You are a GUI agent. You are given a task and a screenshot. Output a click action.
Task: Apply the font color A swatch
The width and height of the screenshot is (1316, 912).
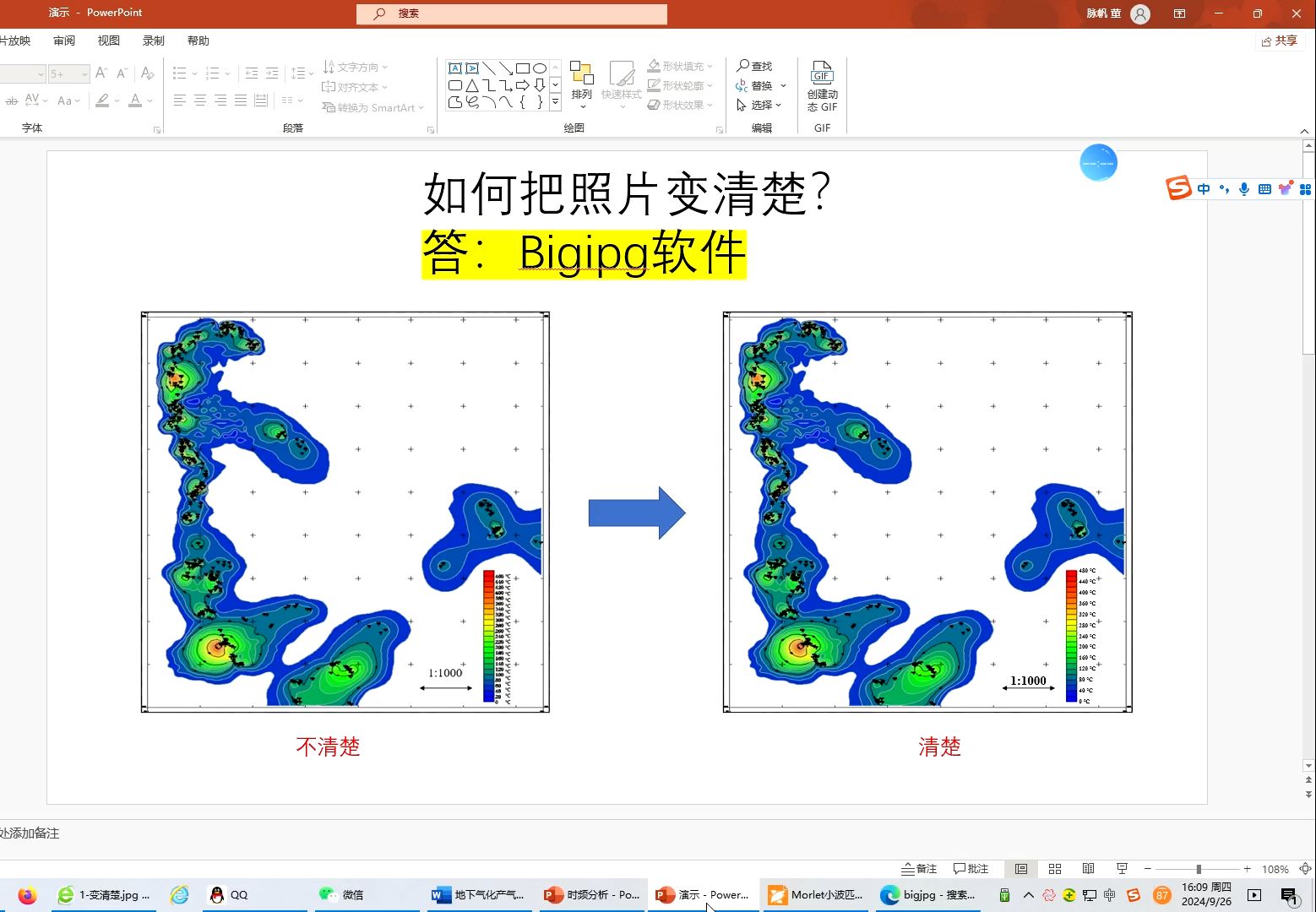[135, 100]
